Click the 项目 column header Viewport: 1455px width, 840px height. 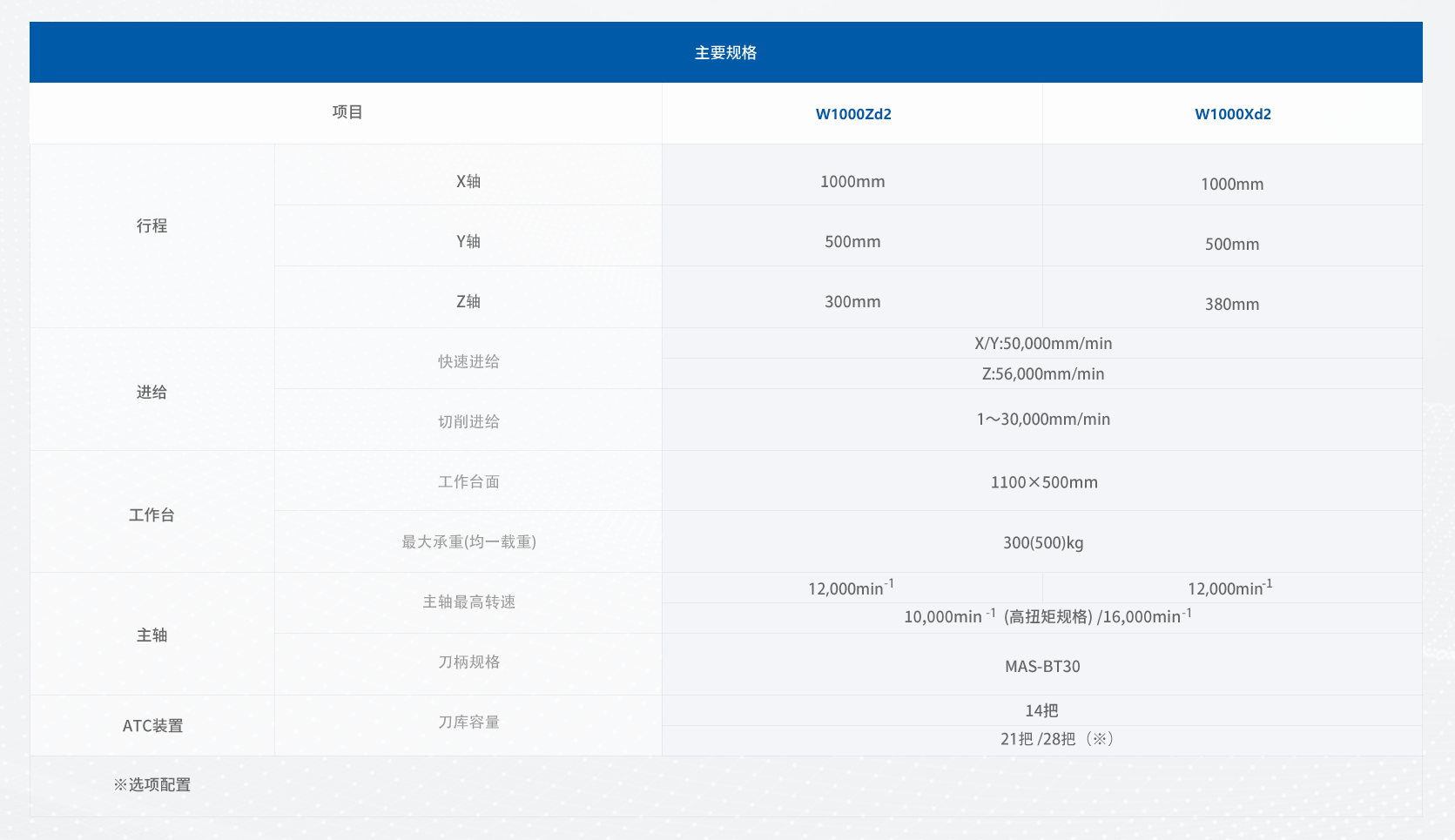tap(347, 112)
